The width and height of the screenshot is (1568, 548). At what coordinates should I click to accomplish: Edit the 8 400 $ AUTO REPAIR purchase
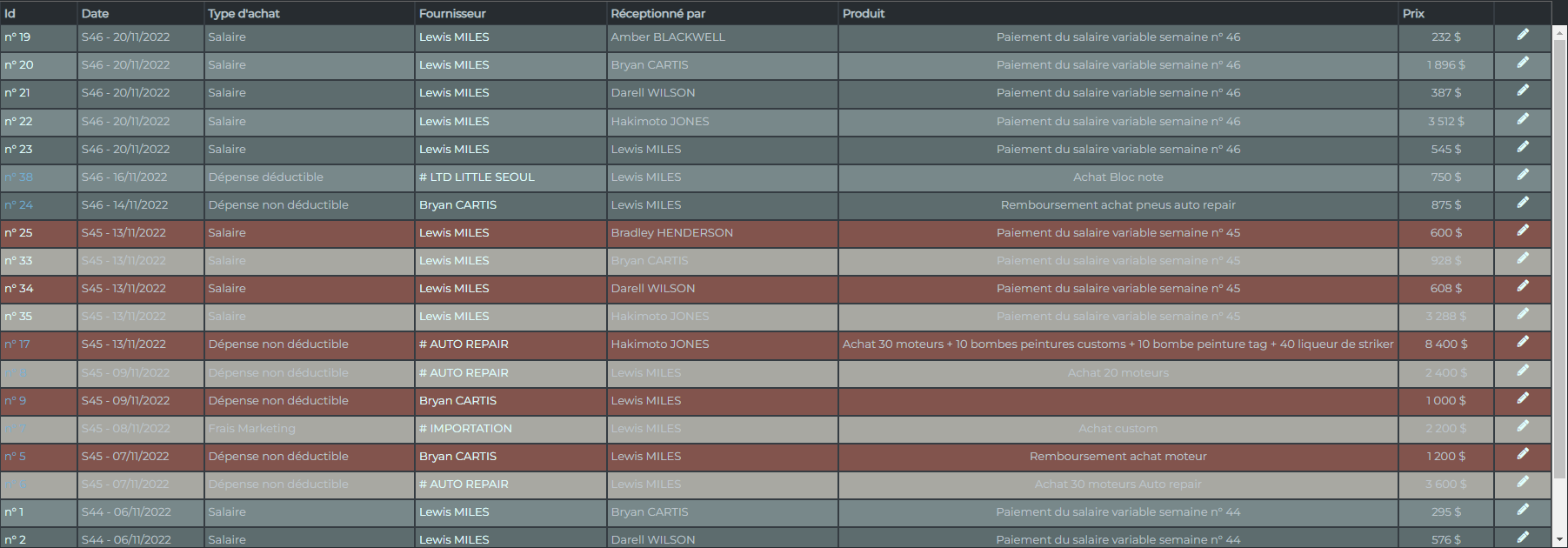1523,342
